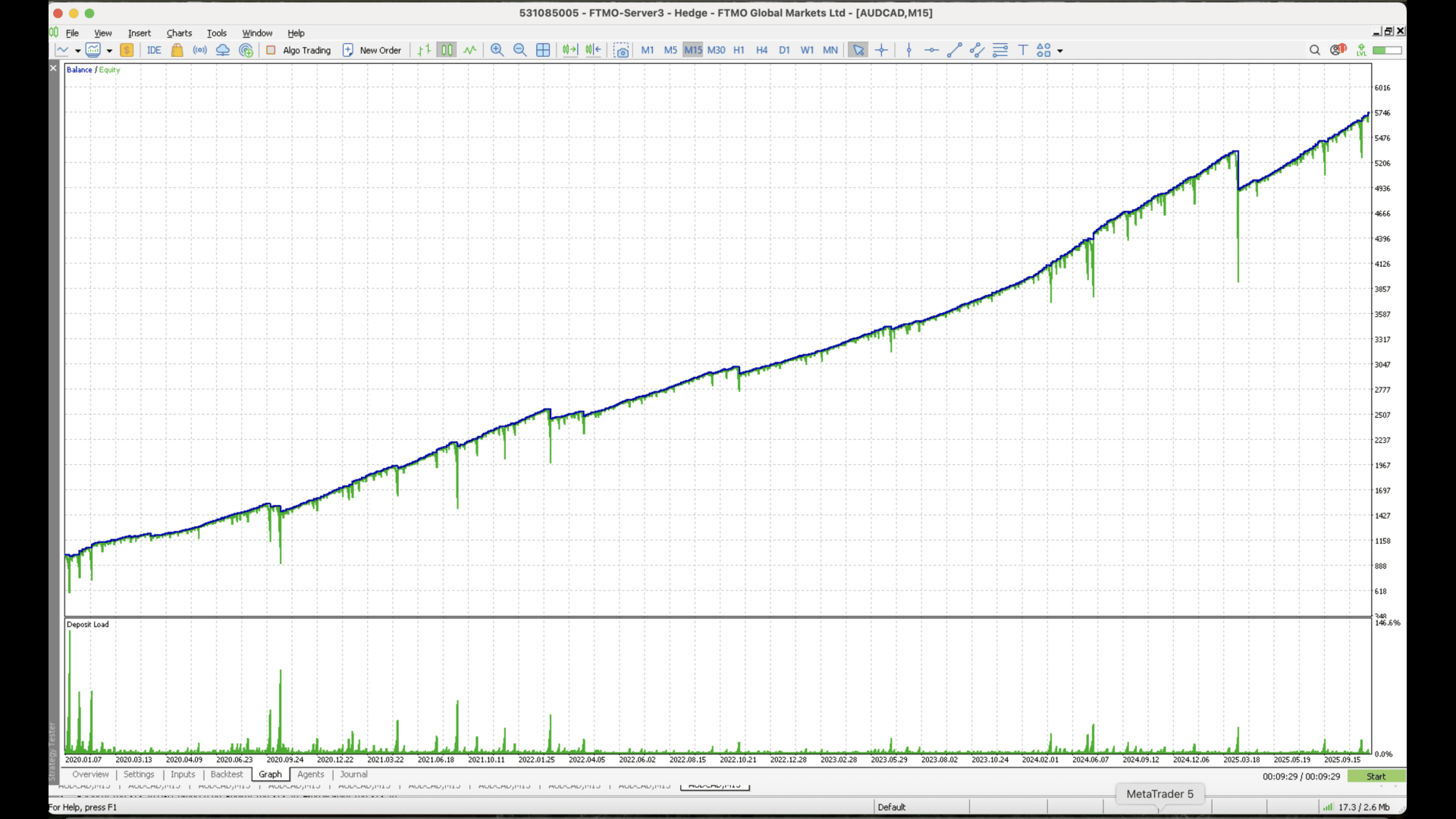Open a New Order window

pos(372,50)
